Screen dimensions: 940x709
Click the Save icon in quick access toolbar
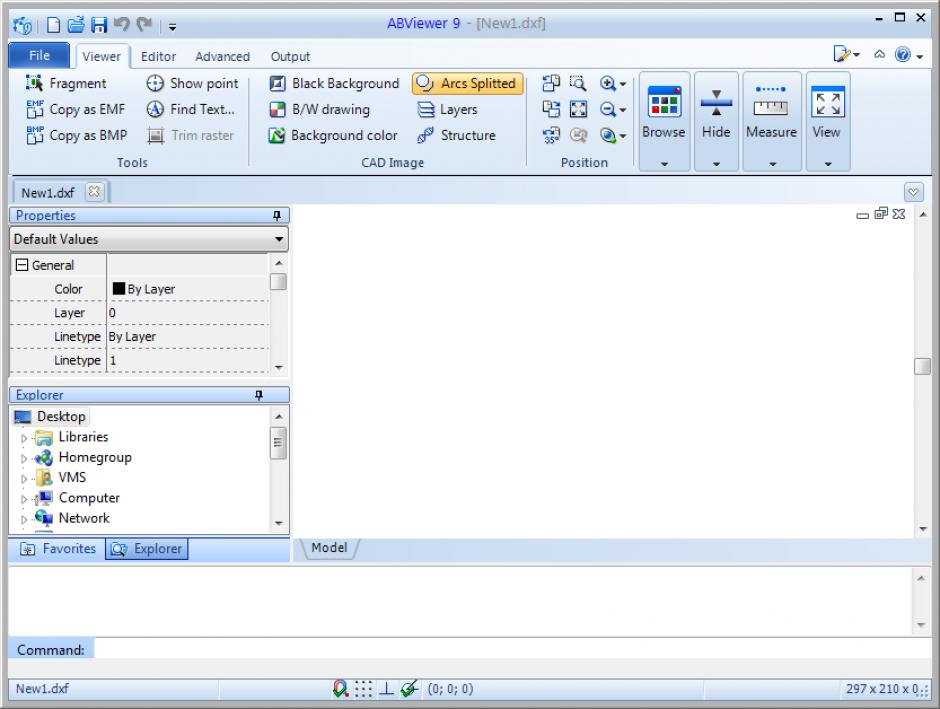pyautogui.click(x=98, y=25)
